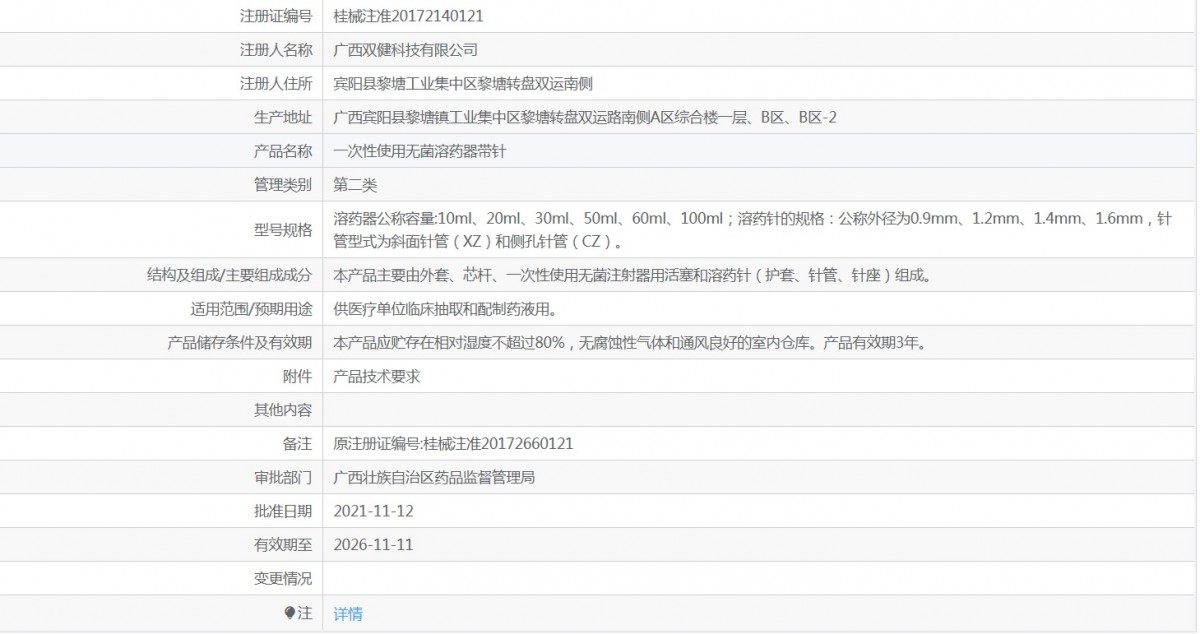The image size is (1200, 634).
Task: Select intended use text 供医疗单位临床抽取和配制药液用
Action: tap(445, 309)
